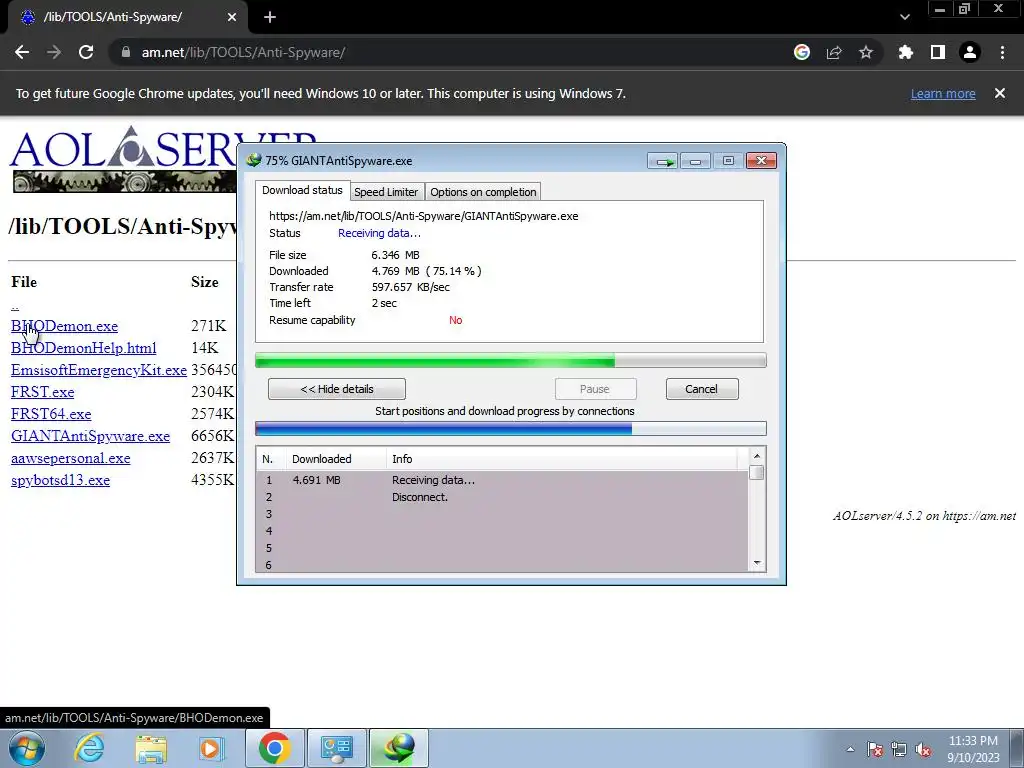This screenshot has height=768, width=1024.
Task: Maximize the IDM download dialog
Action: [x=728, y=161]
